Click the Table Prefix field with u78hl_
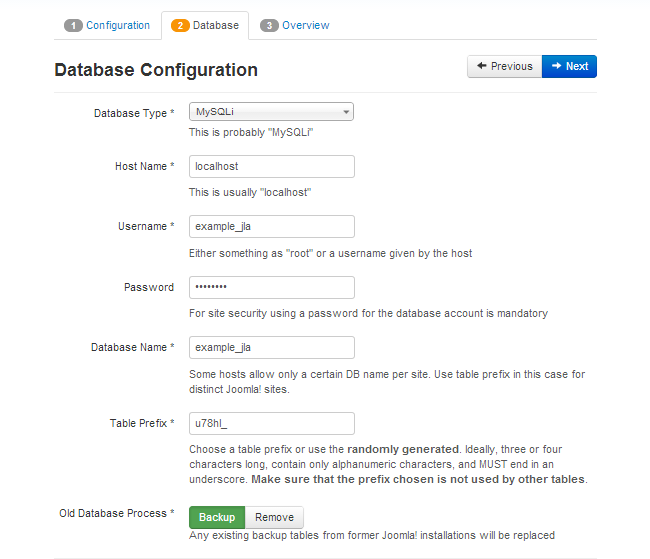The height and width of the screenshot is (559, 650). (x=271, y=423)
